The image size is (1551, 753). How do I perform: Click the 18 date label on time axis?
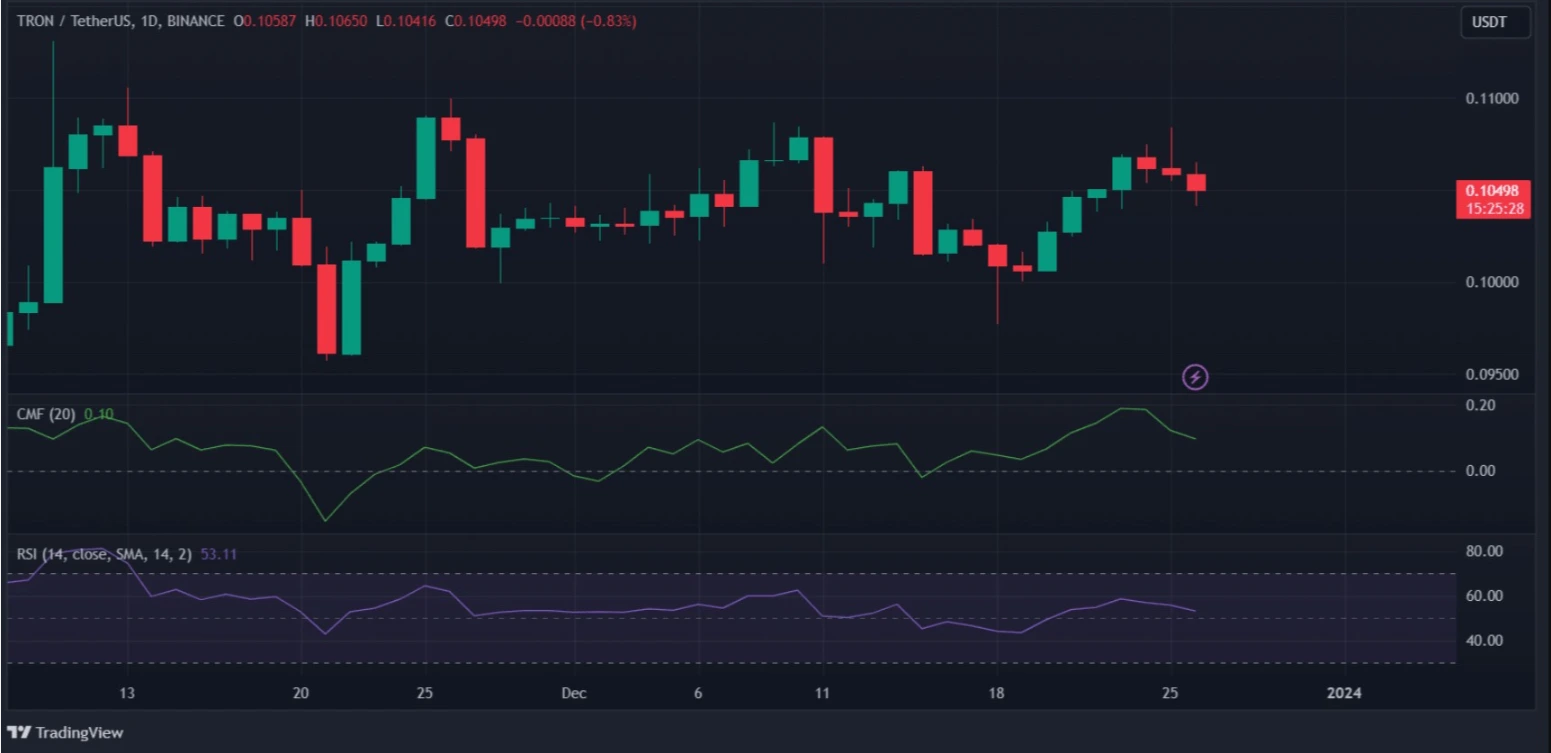[996, 693]
